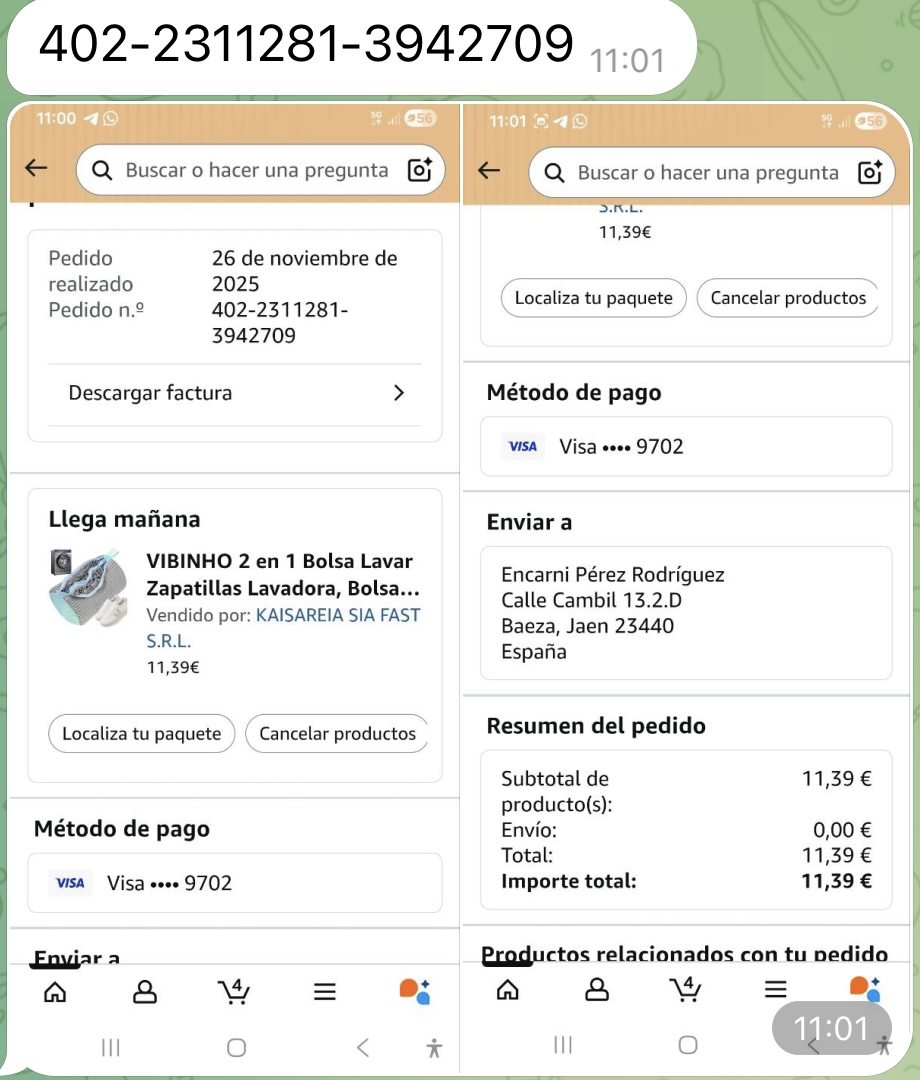Image resolution: width=920 pixels, height=1080 pixels.
Task: Go to Home tab in left screenshot
Action: [x=55, y=992]
